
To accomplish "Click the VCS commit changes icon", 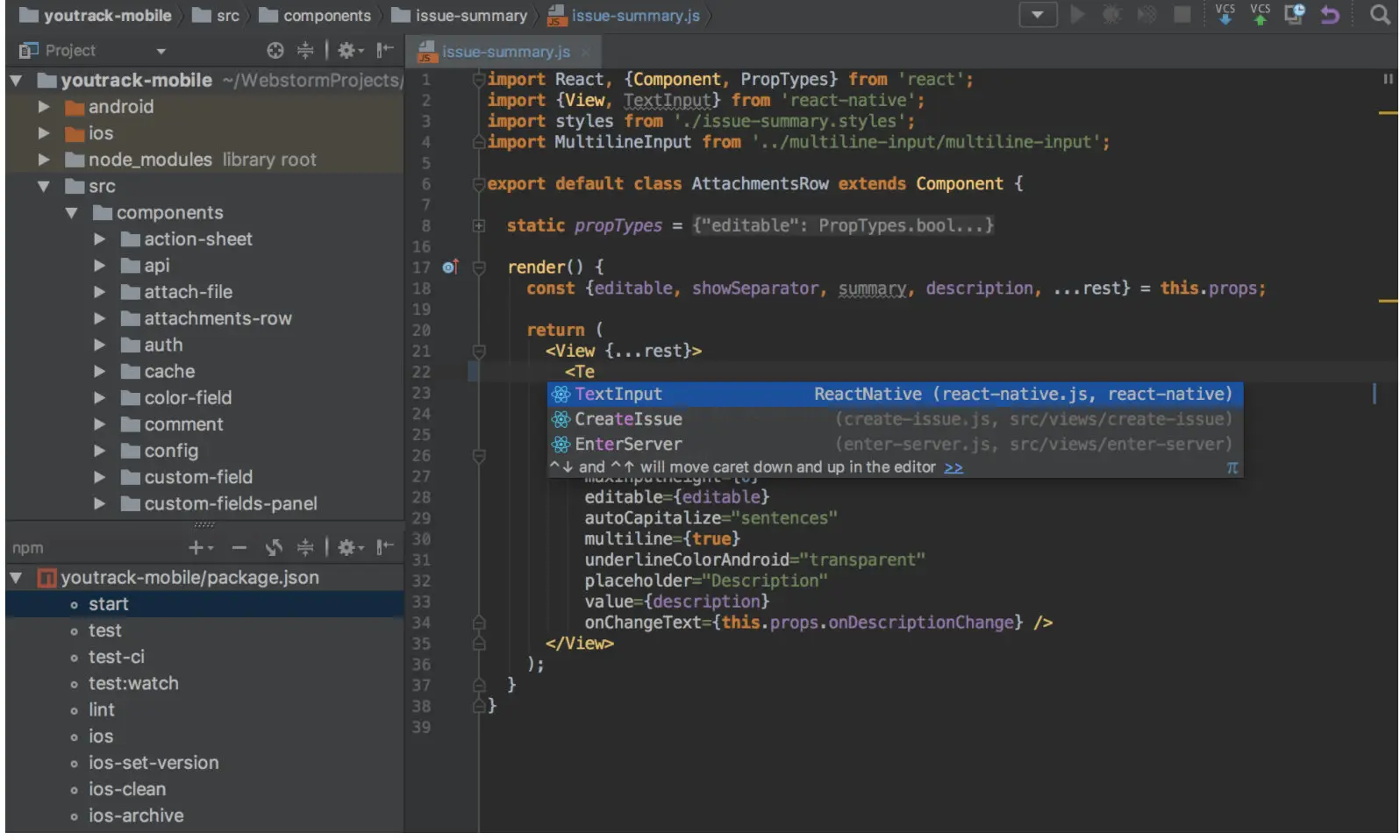I will pos(1260,14).
